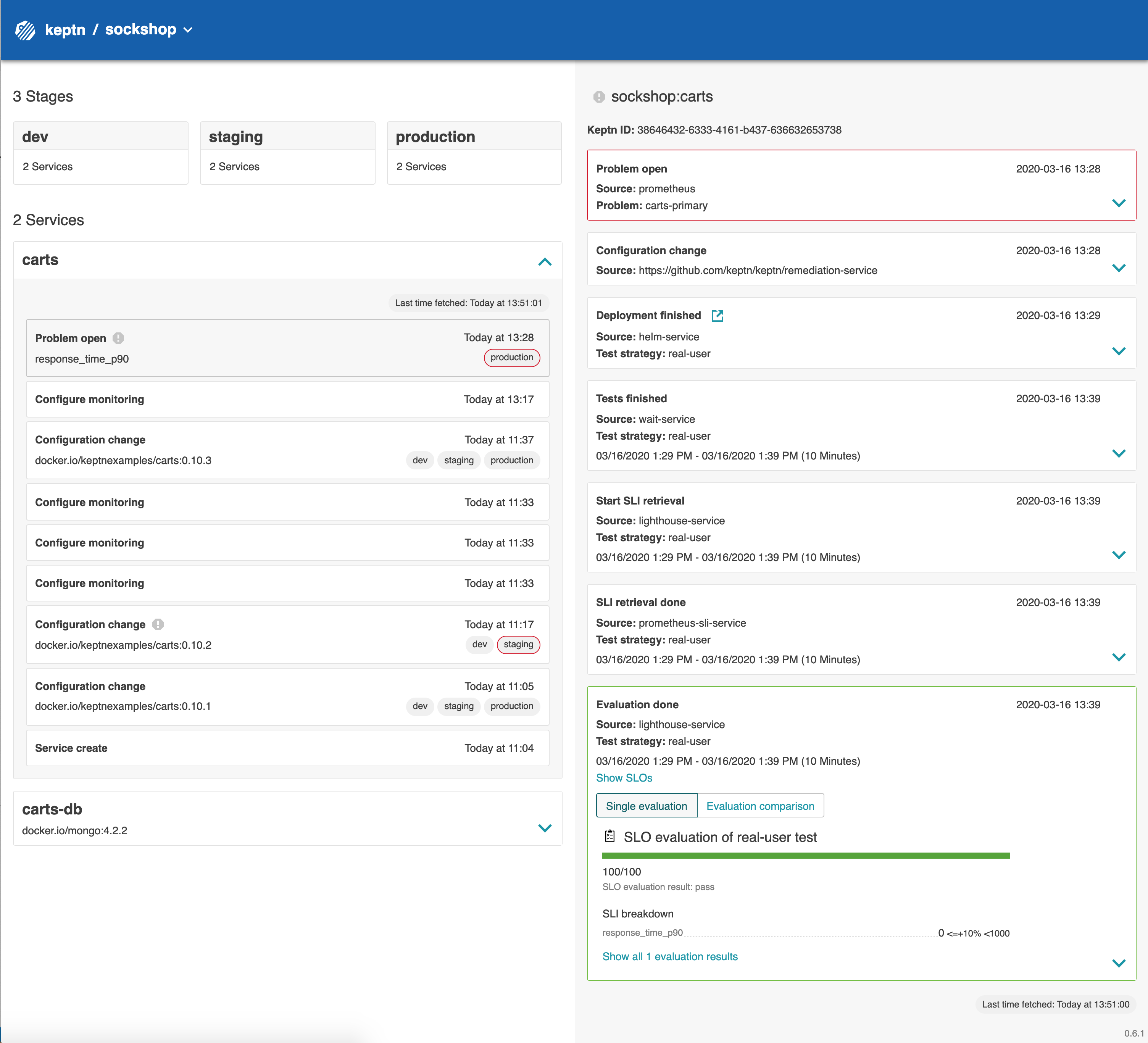Click warning icon next to Problem open
Viewport: 1148px width, 1043px height.
118,338
